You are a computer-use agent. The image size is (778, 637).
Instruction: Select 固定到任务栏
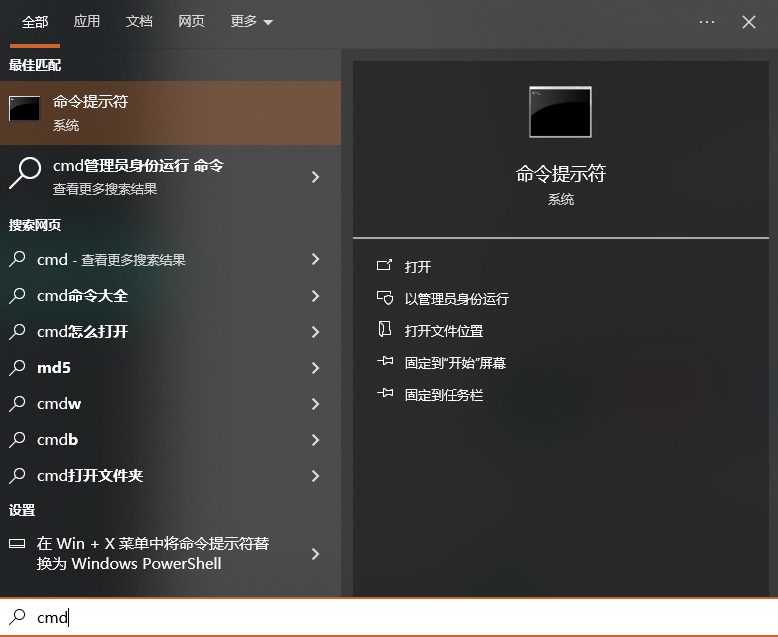tap(444, 395)
